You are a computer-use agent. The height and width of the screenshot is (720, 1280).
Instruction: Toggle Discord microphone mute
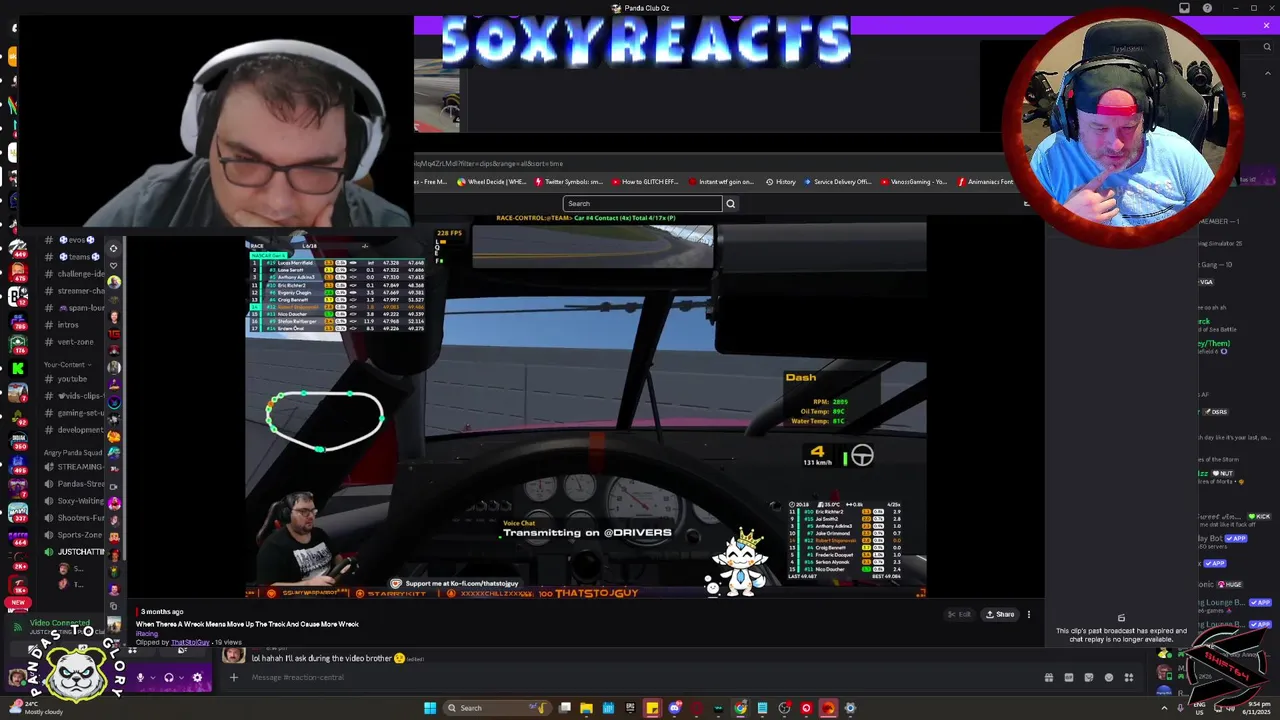tap(140, 678)
